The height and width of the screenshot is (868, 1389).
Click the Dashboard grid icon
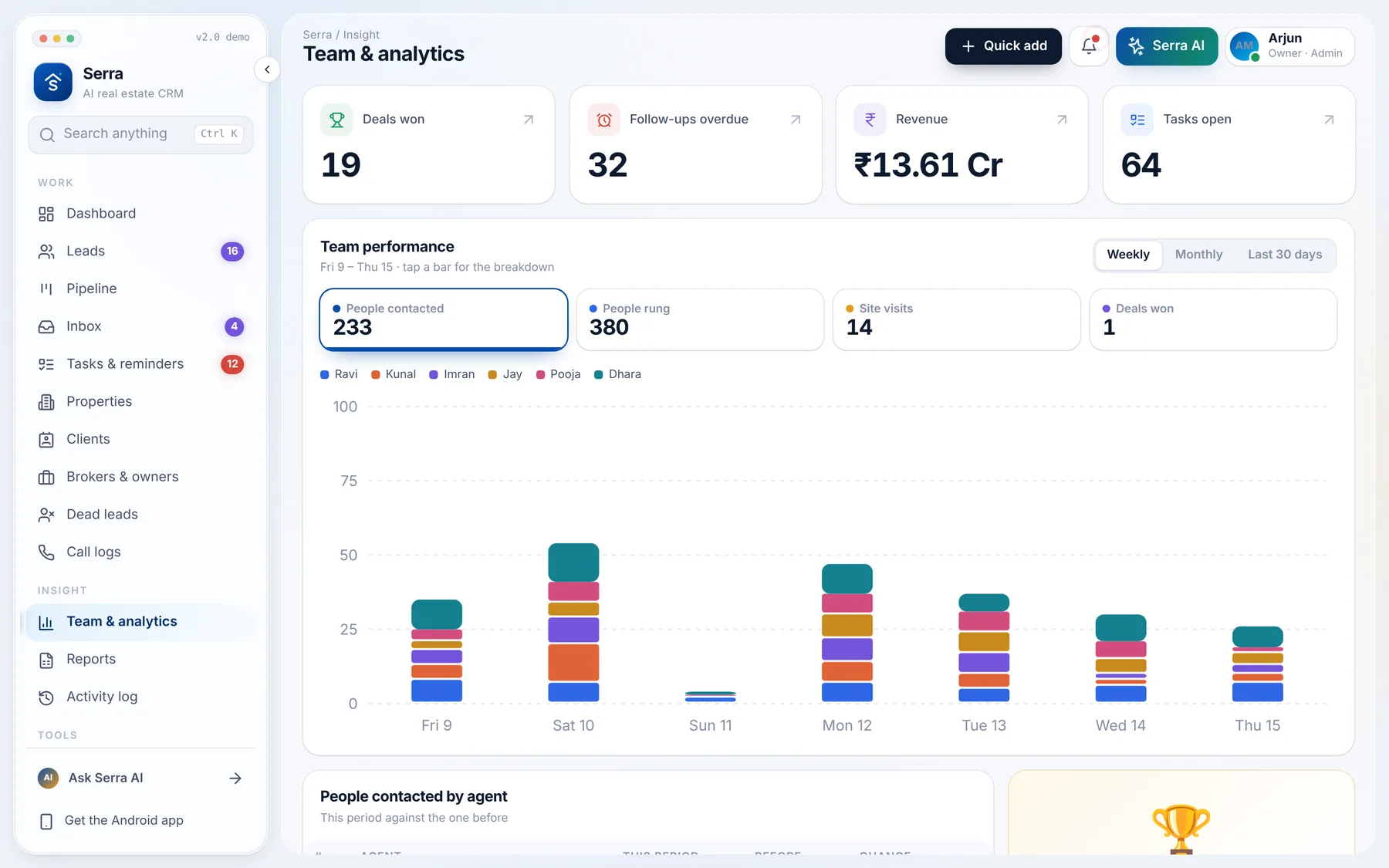click(46, 214)
